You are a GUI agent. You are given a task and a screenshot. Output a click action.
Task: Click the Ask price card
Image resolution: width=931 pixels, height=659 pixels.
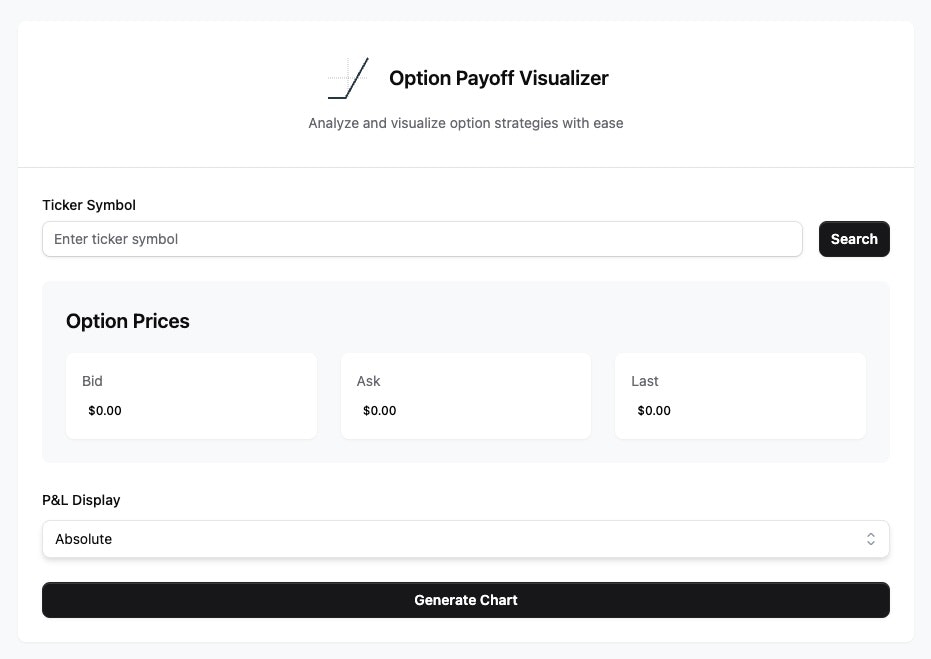point(465,395)
